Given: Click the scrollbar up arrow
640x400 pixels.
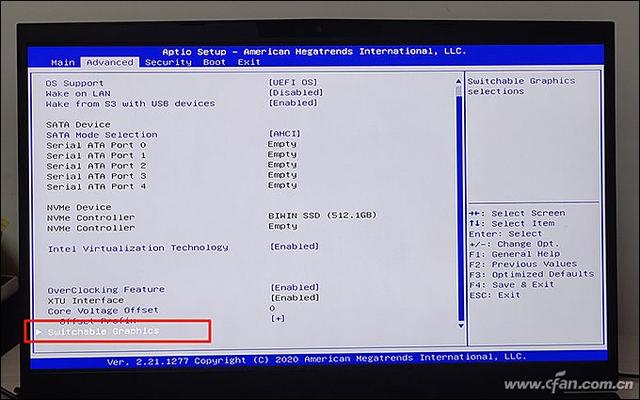Looking at the screenshot, I should (459, 82).
